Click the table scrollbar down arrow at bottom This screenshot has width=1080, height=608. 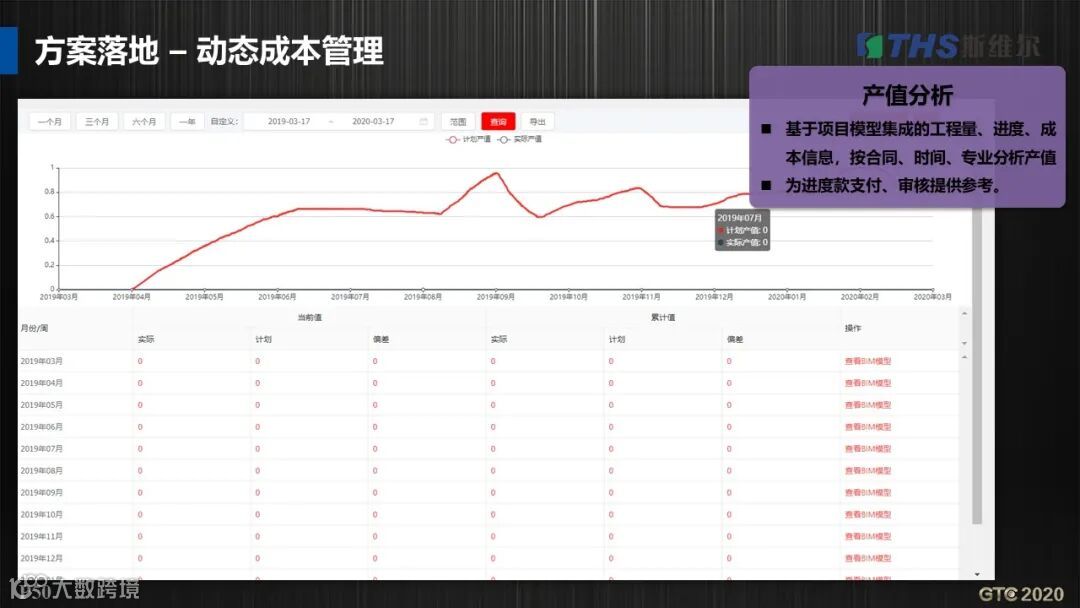pyautogui.click(x=977, y=574)
